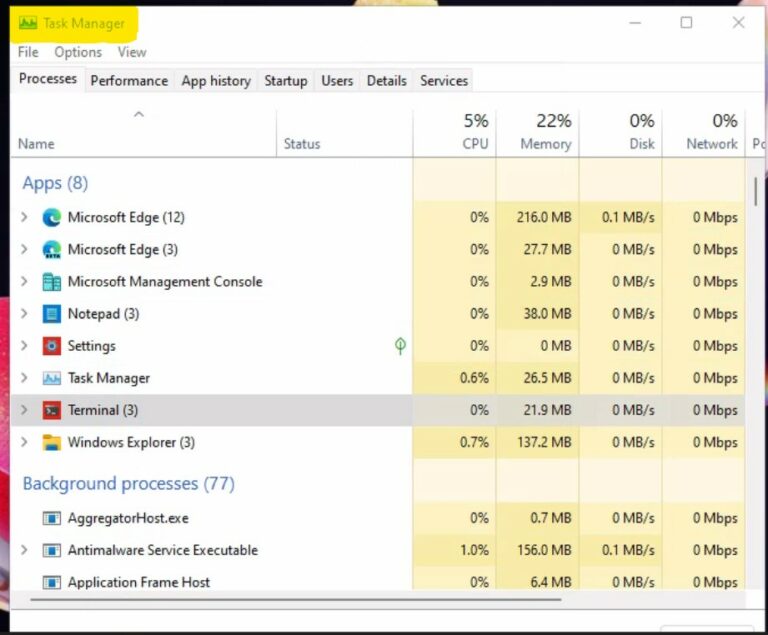Expand the Terminal (3) group

(24, 410)
